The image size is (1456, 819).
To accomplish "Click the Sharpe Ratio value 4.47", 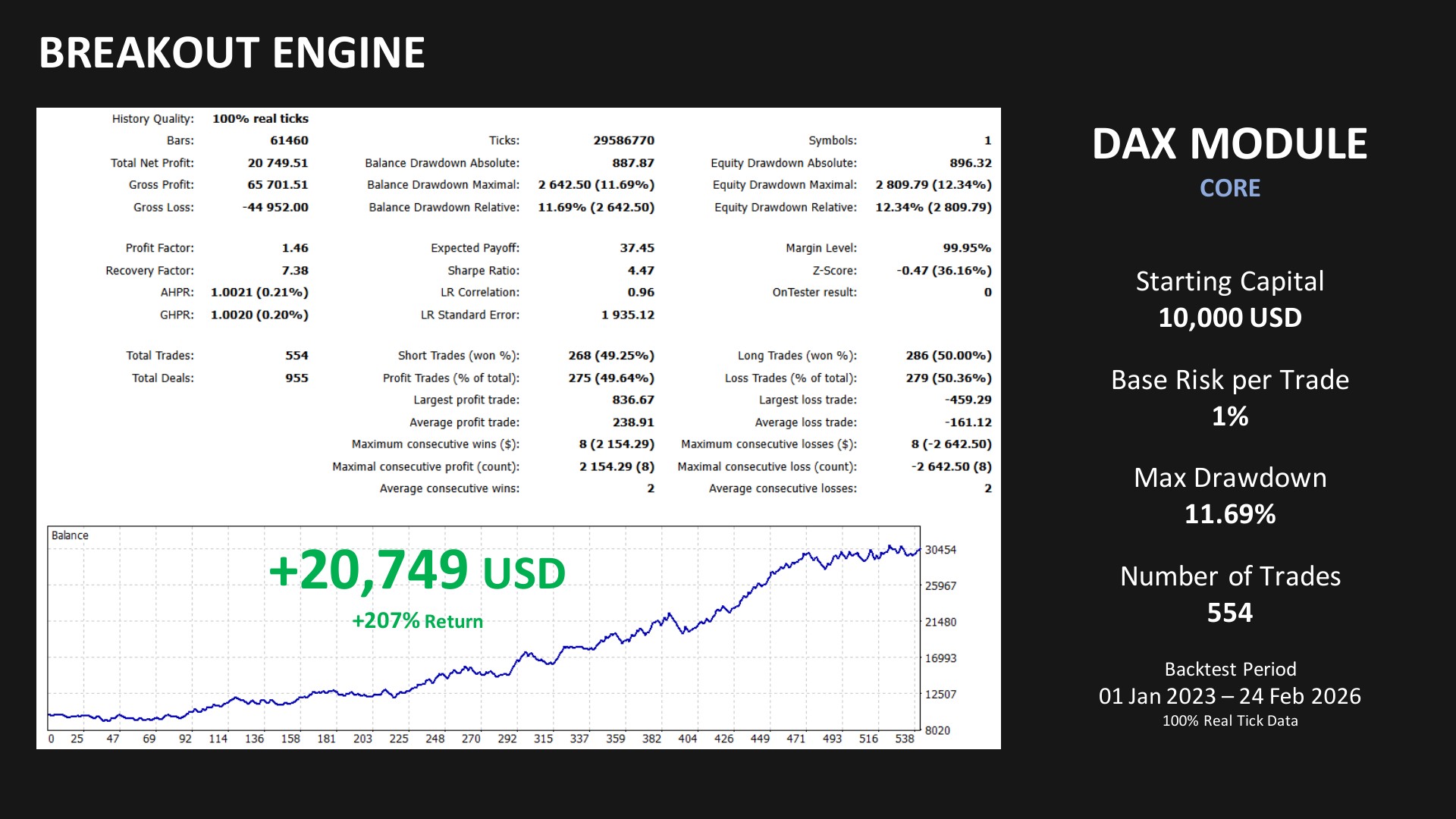I will 640,271.
